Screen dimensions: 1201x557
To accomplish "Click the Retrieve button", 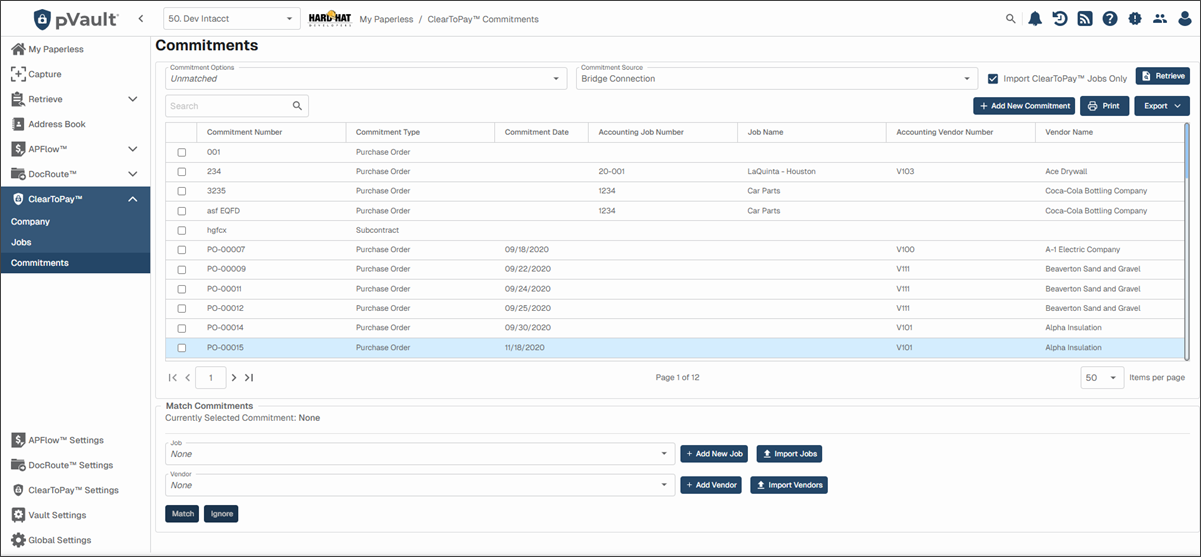I will point(1162,76).
